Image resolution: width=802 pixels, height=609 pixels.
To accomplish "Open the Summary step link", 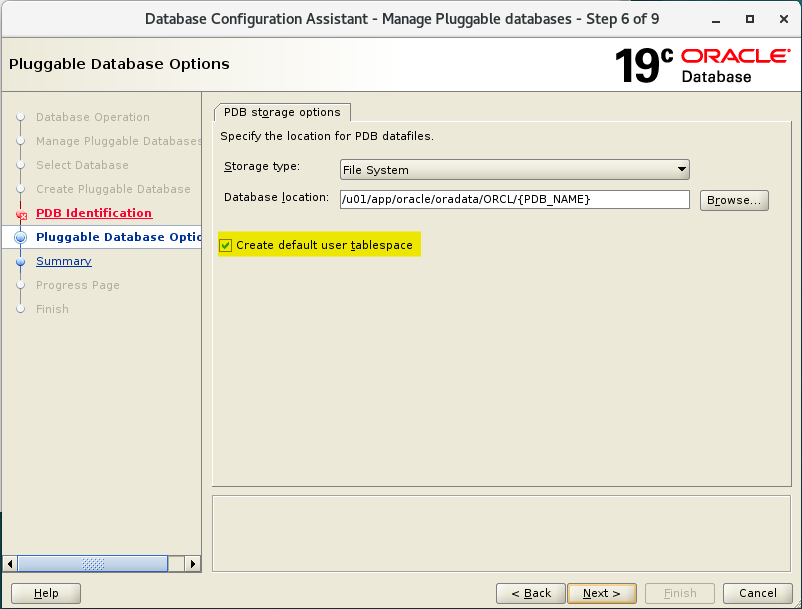I will 64,261.
